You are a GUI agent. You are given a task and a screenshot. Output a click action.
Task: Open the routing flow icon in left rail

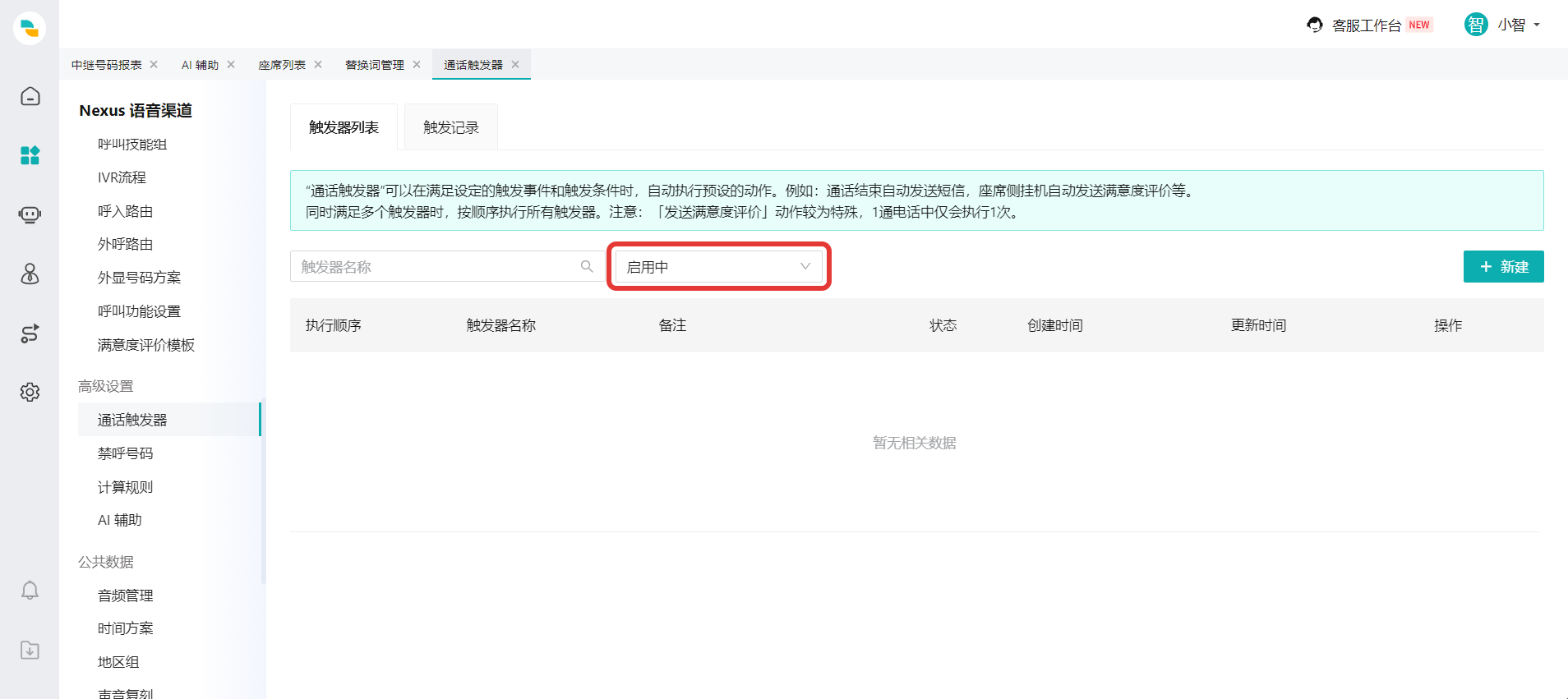[x=30, y=333]
